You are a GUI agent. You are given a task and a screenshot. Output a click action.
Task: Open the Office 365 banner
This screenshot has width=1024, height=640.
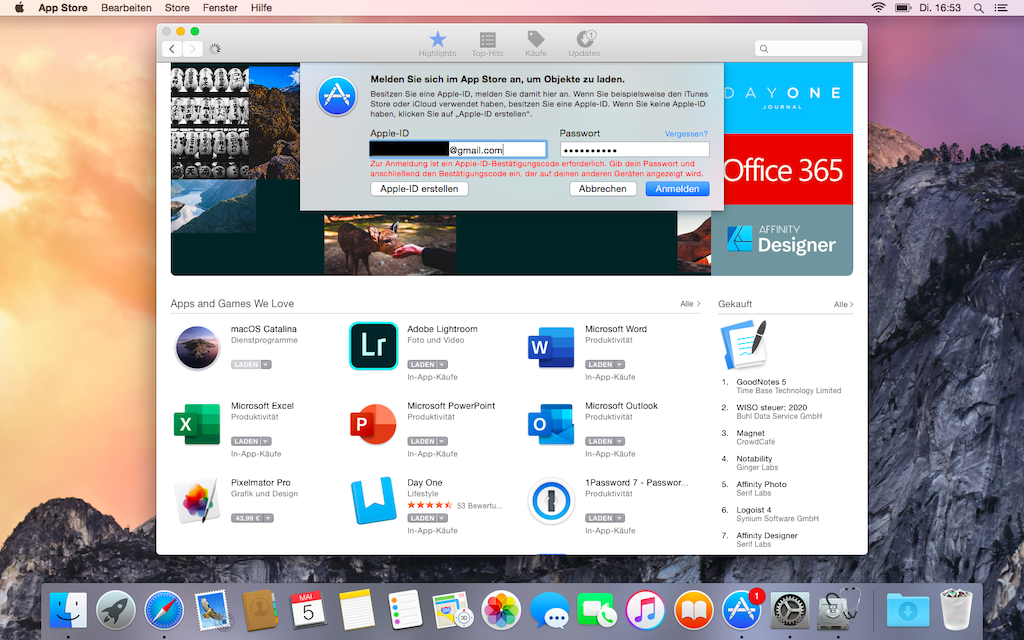click(x=788, y=170)
